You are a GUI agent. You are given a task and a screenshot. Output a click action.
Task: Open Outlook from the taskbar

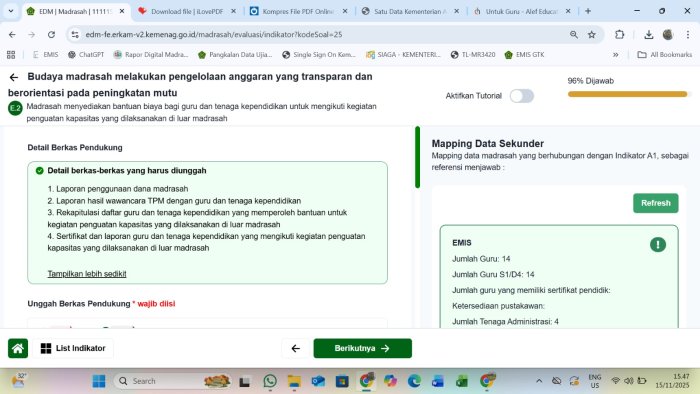click(318, 381)
